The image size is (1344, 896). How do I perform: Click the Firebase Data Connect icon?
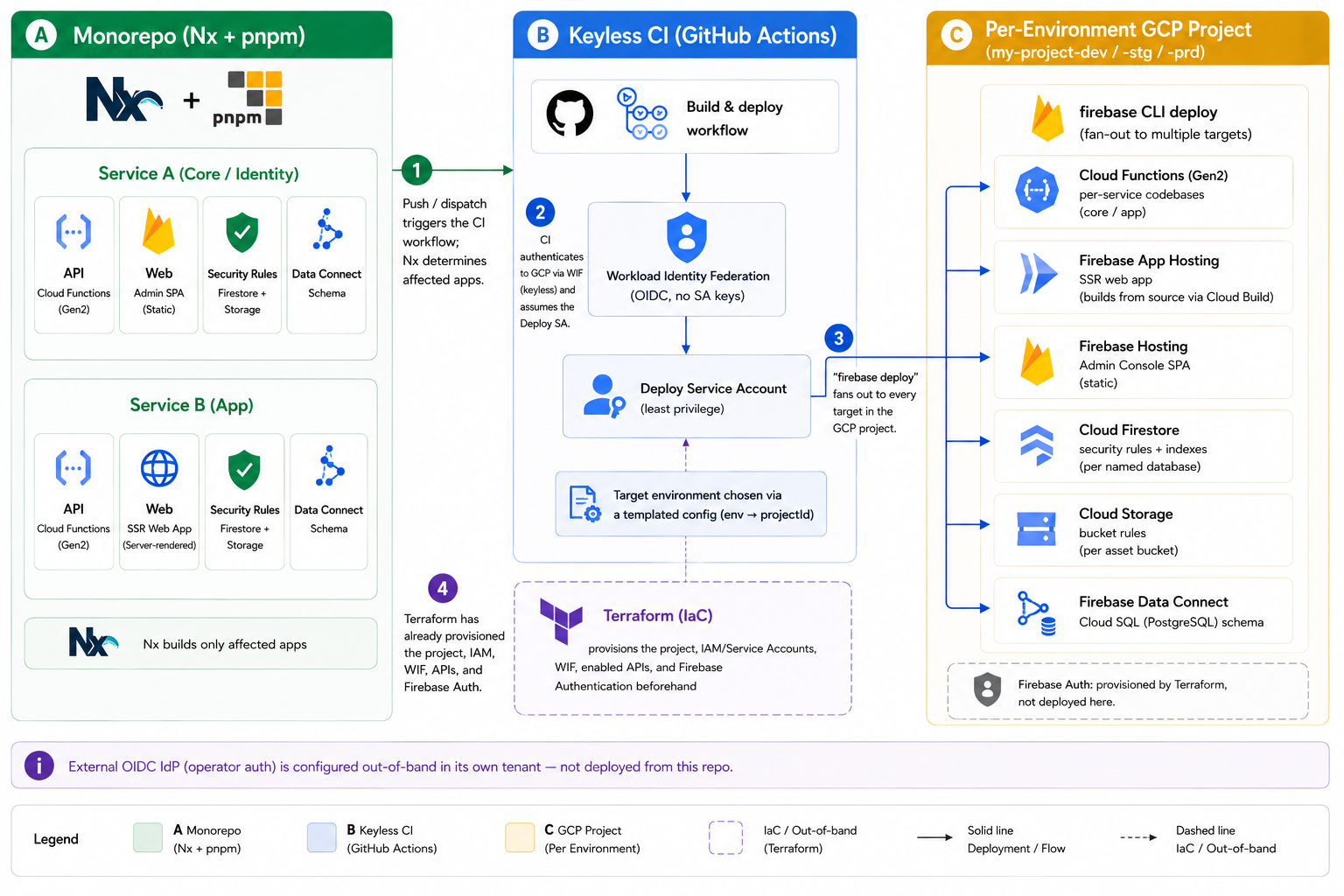(x=1037, y=613)
